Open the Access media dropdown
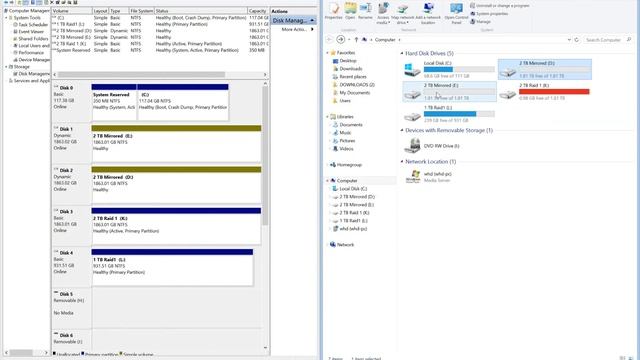The width and height of the screenshot is (640, 360). (383, 13)
